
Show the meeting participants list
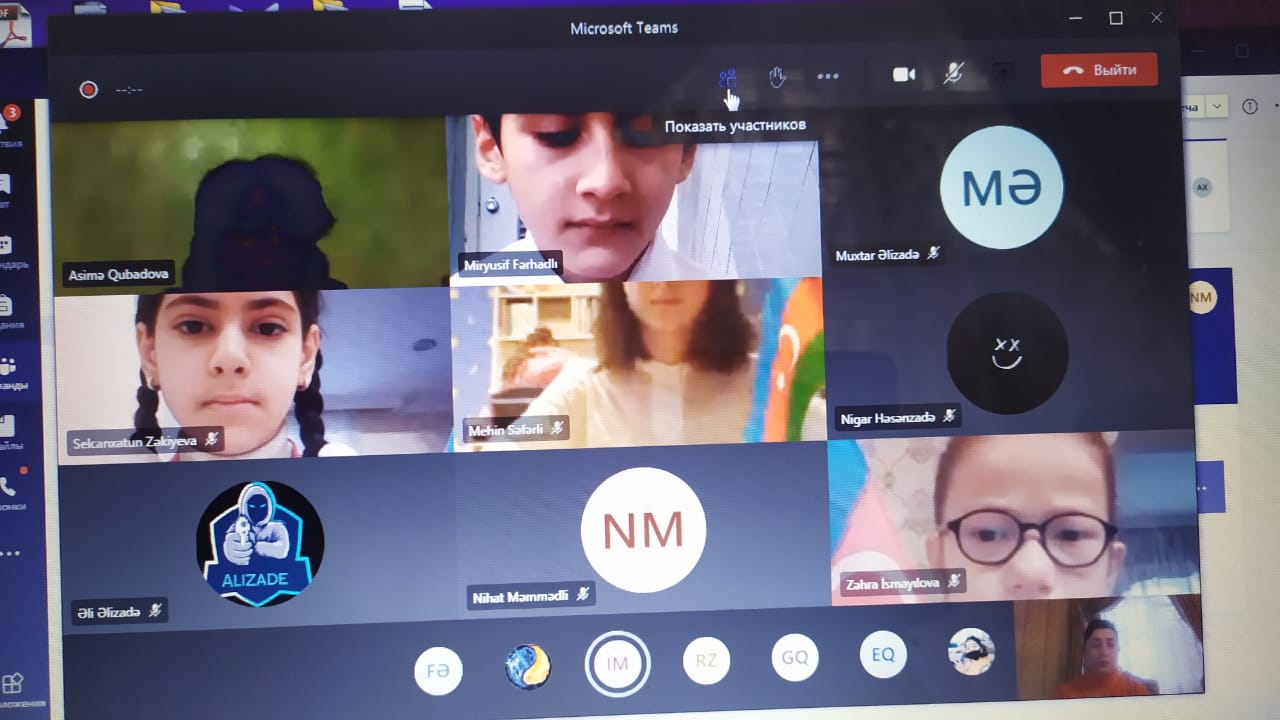[727, 78]
